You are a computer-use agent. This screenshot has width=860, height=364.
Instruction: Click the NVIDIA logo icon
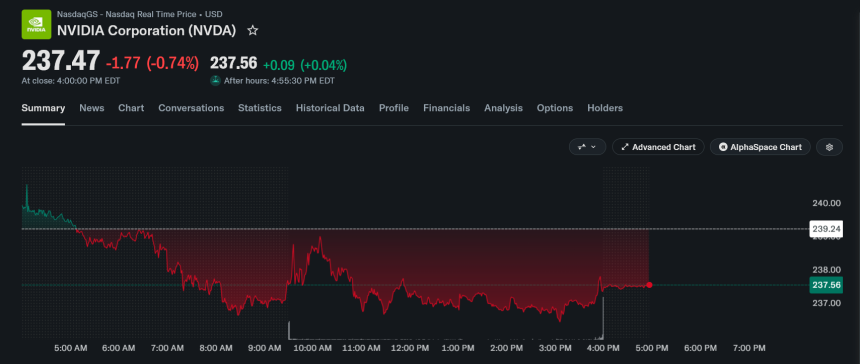coord(36,25)
